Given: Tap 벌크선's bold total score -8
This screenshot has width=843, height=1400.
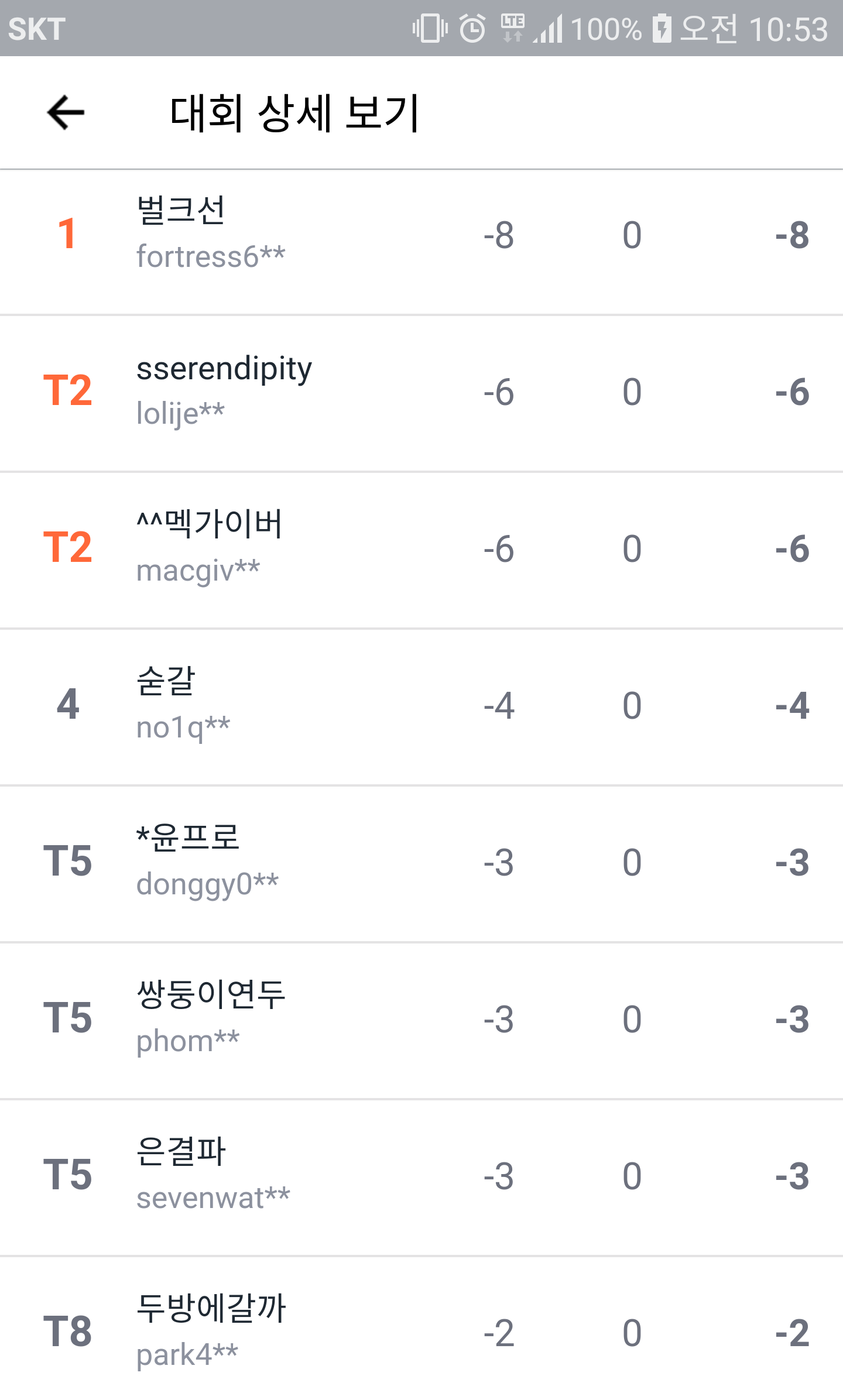Looking at the screenshot, I should point(791,235).
